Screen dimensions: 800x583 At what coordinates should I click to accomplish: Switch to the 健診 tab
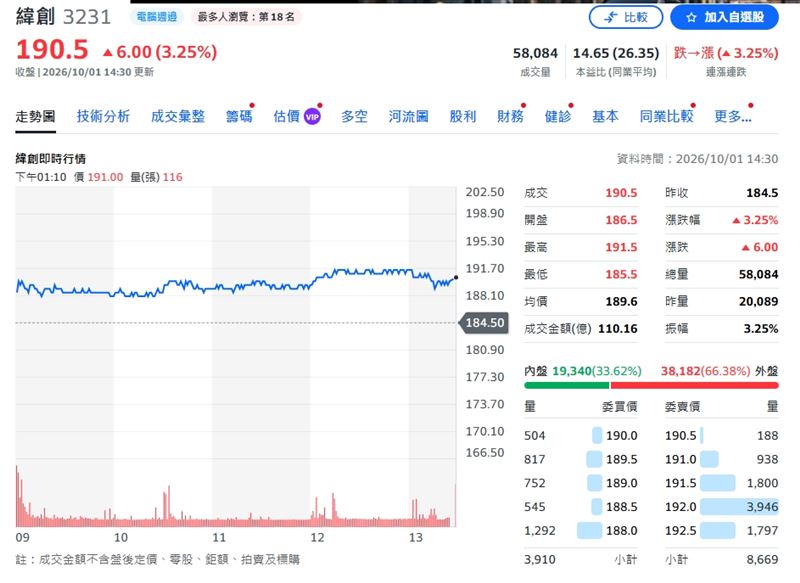[x=558, y=116]
